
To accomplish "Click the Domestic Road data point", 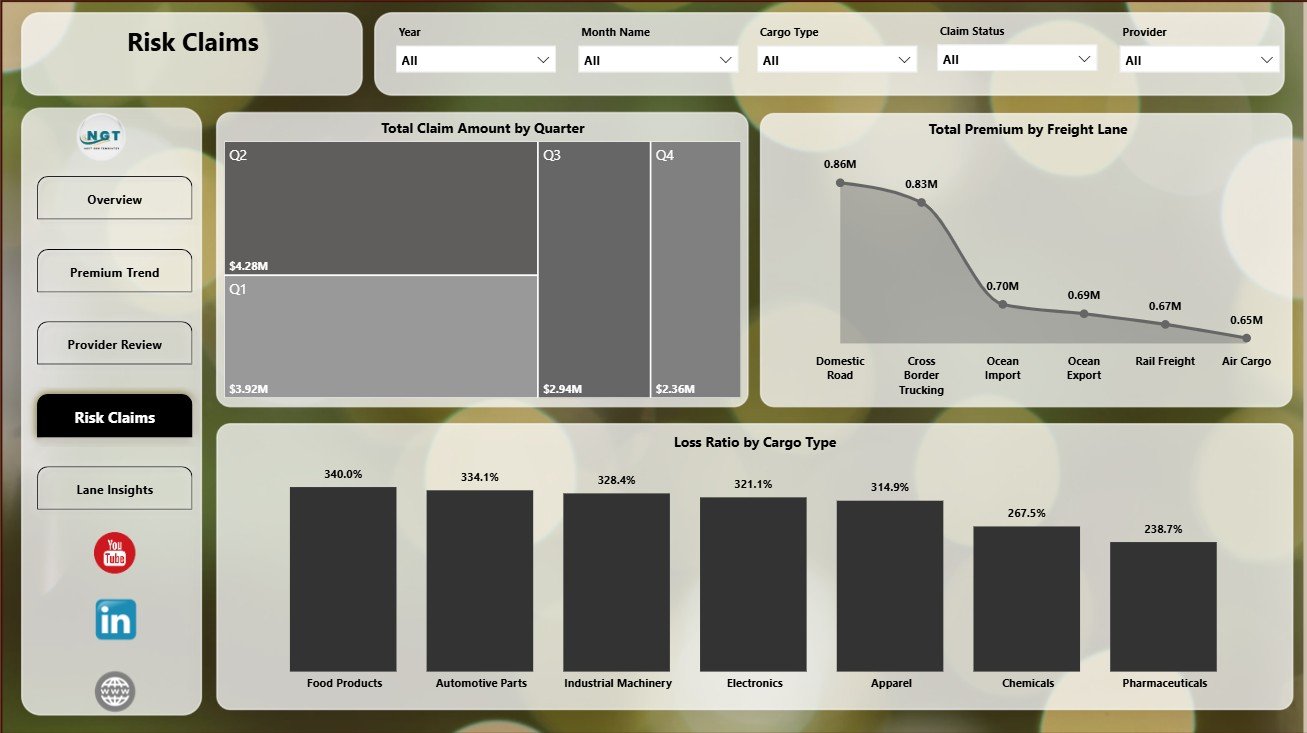I will 840,183.
